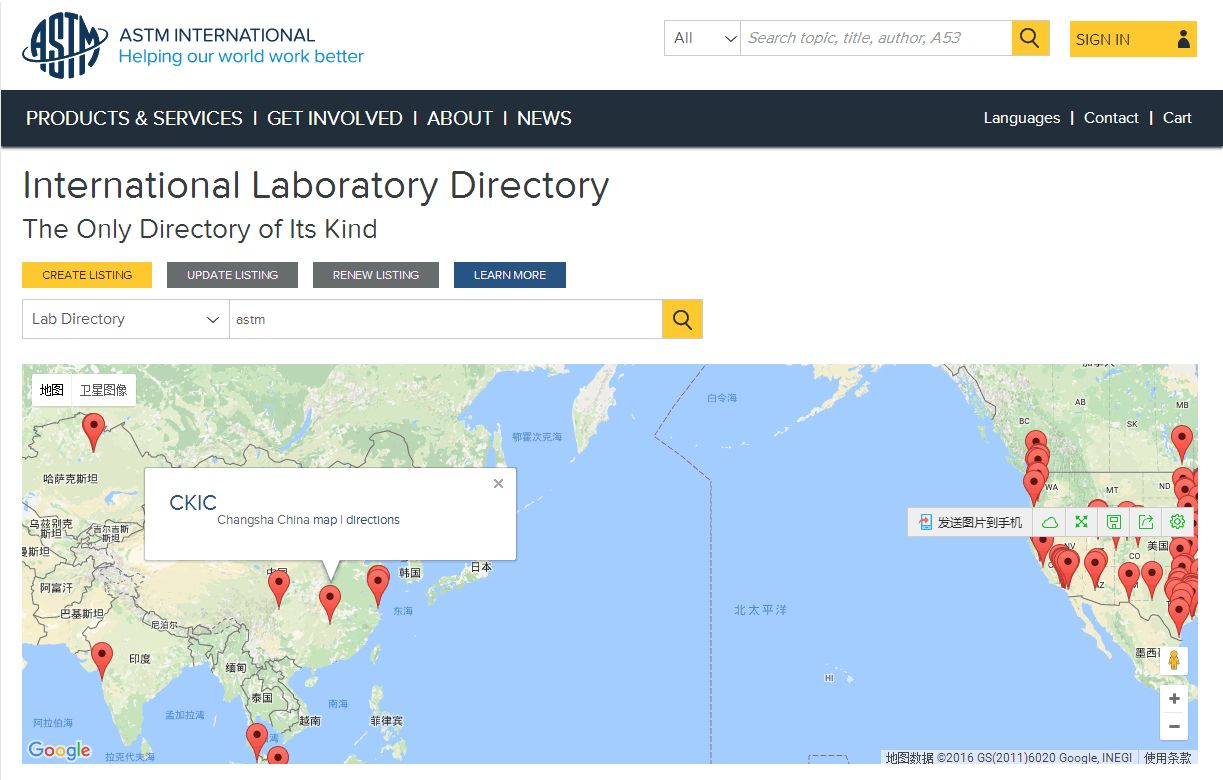Open the All search category dropdown
The height and width of the screenshot is (780, 1223).
coord(702,38)
